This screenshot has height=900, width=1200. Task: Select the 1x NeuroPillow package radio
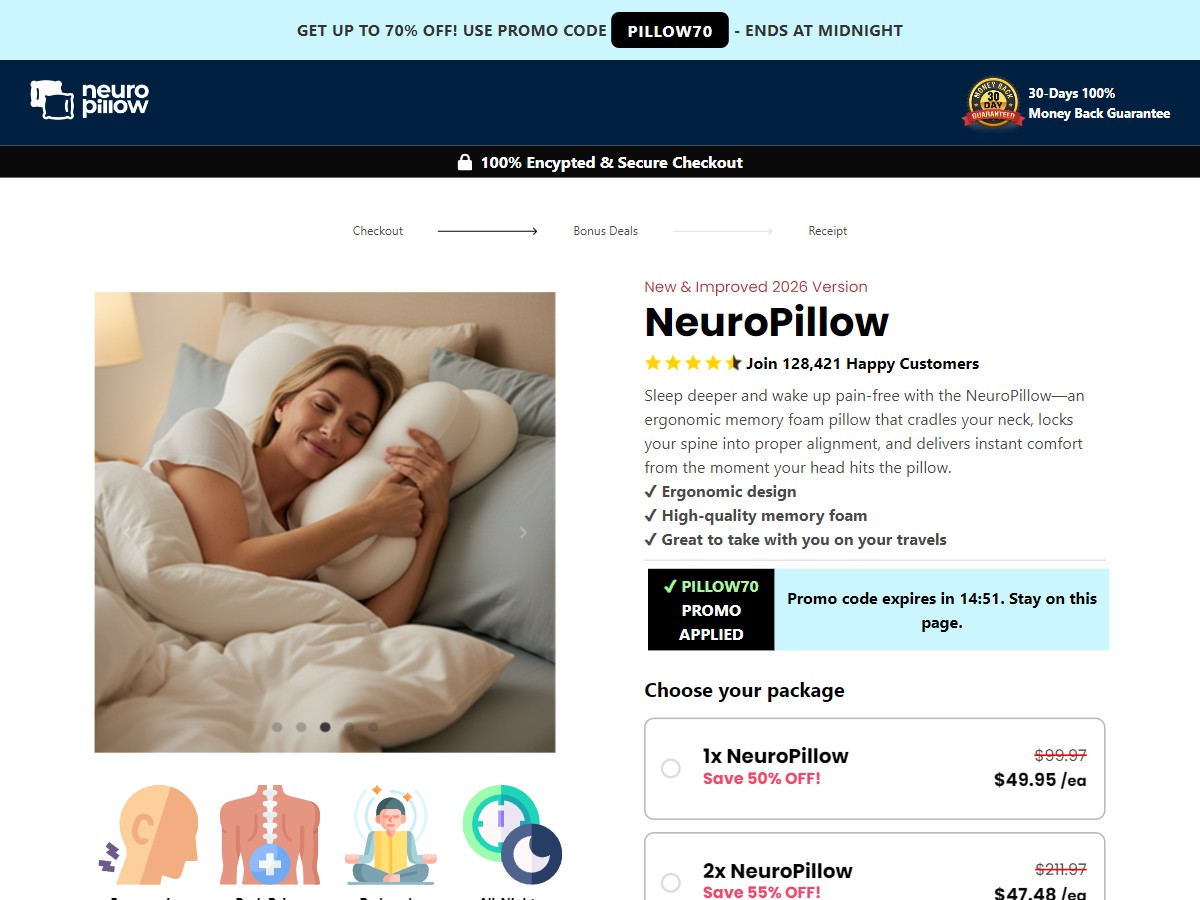[x=671, y=768]
